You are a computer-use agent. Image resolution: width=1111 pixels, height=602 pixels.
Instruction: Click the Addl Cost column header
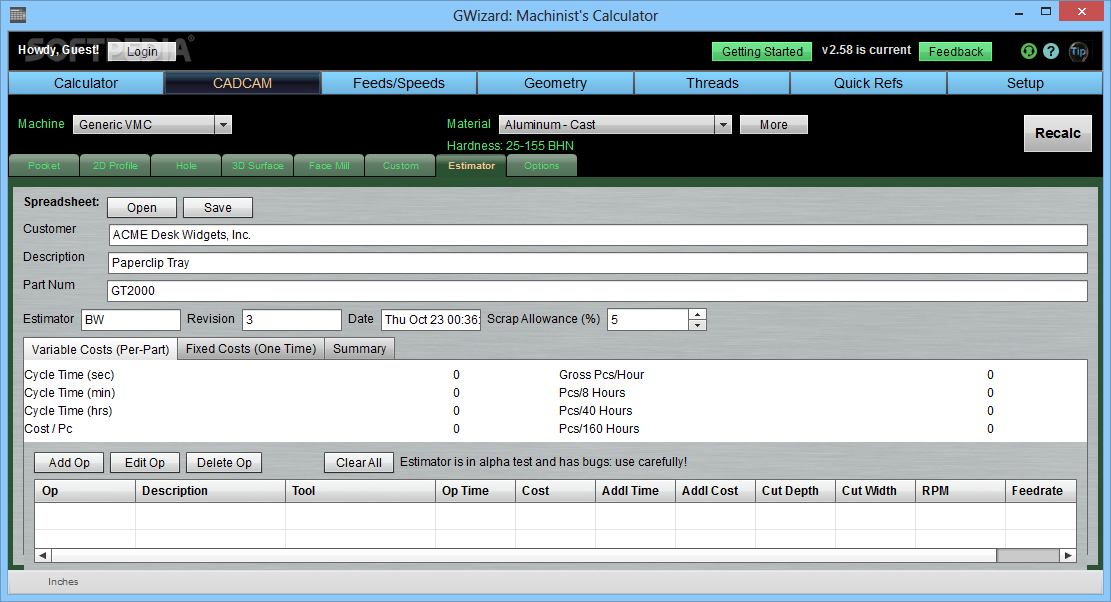pyautogui.click(x=716, y=491)
